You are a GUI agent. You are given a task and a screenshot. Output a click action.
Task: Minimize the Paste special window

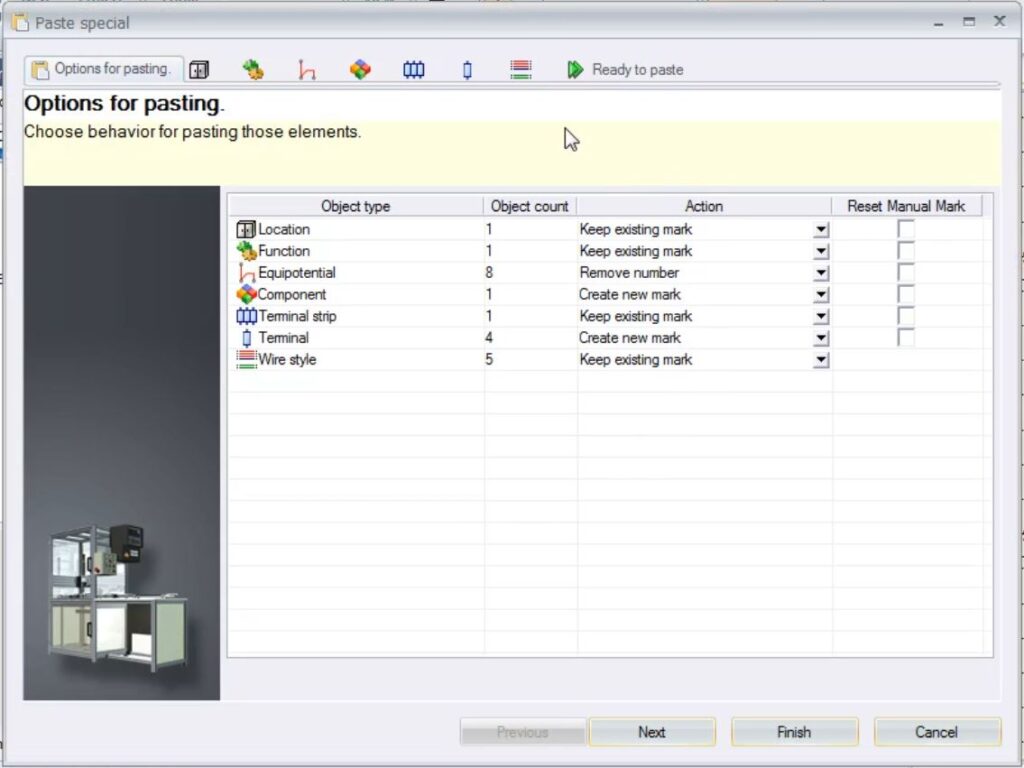(938, 23)
